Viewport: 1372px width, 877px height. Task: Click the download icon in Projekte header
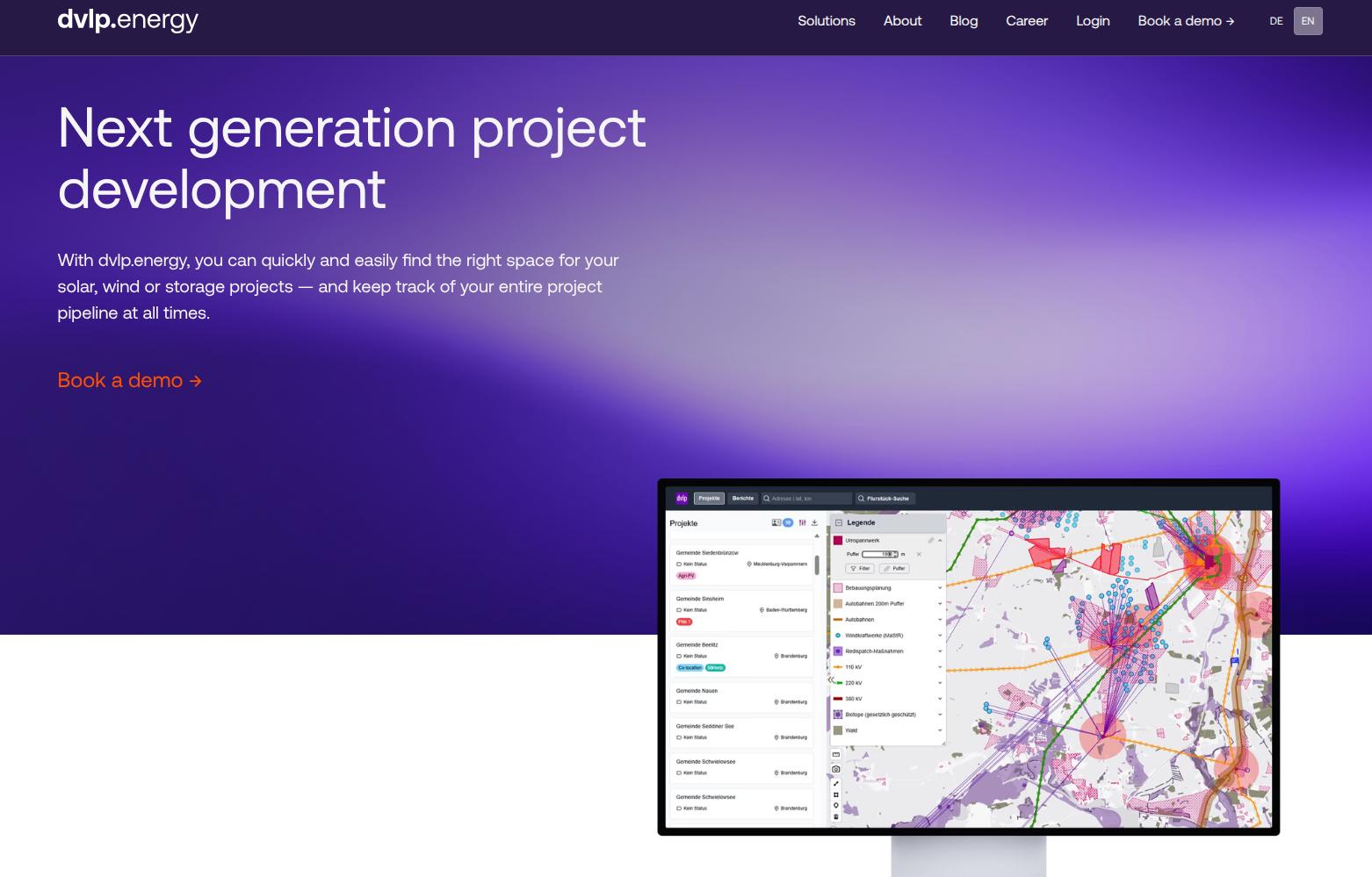(x=814, y=522)
